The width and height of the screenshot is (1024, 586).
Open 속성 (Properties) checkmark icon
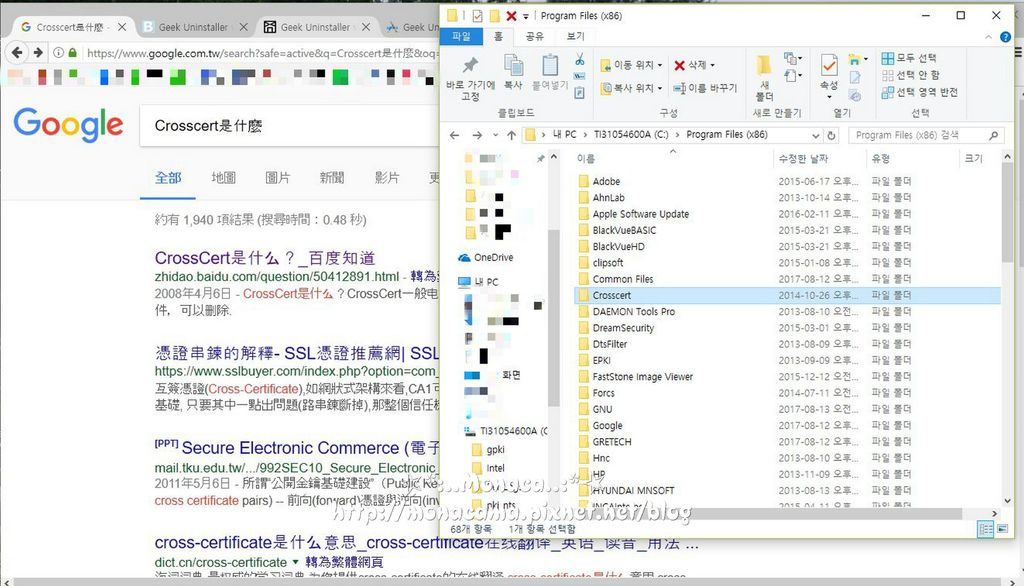click(829, 65)
